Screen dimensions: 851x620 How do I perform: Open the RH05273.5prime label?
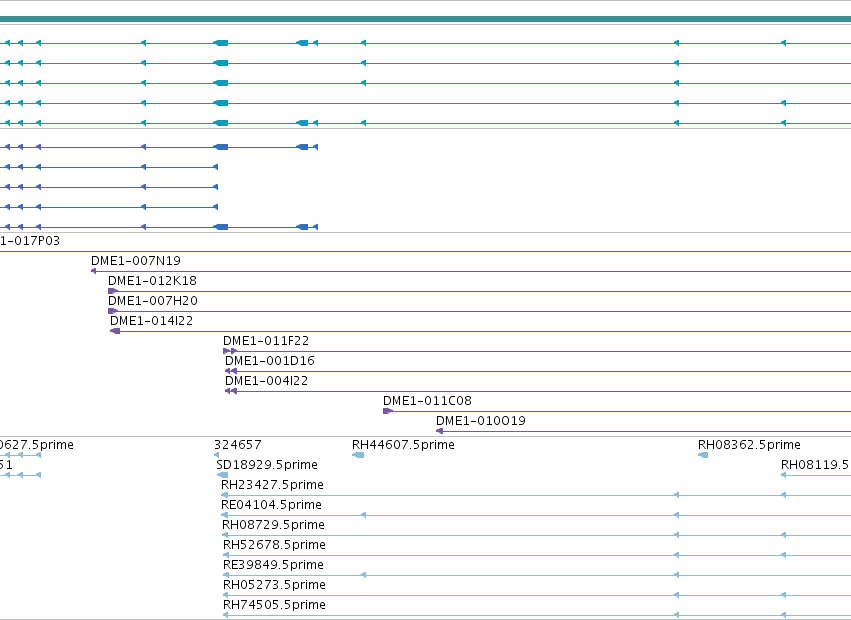pyautogui.click(x=275, y=585)
